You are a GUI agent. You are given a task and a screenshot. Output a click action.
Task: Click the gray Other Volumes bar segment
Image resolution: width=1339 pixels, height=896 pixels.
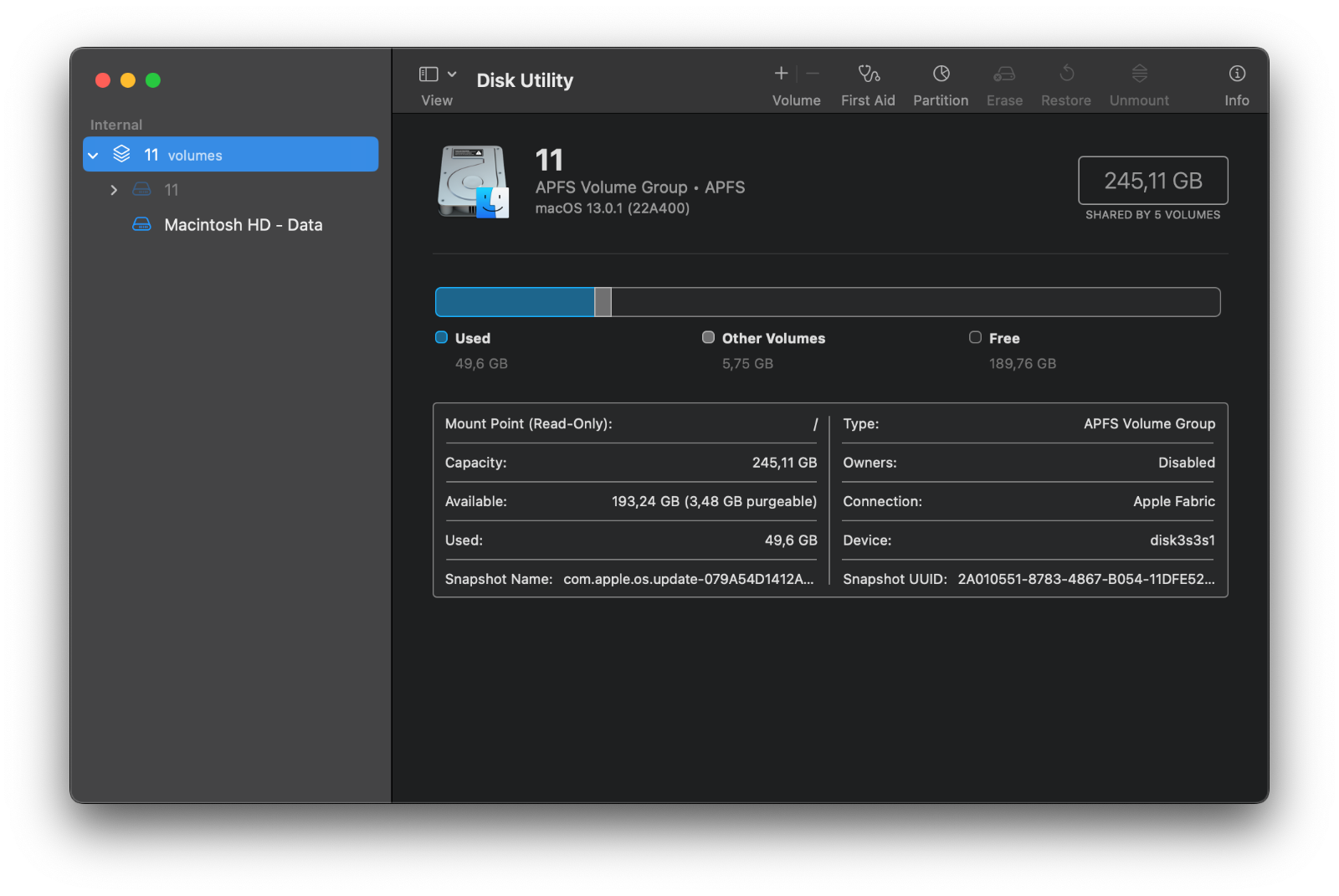click(603, 302)
